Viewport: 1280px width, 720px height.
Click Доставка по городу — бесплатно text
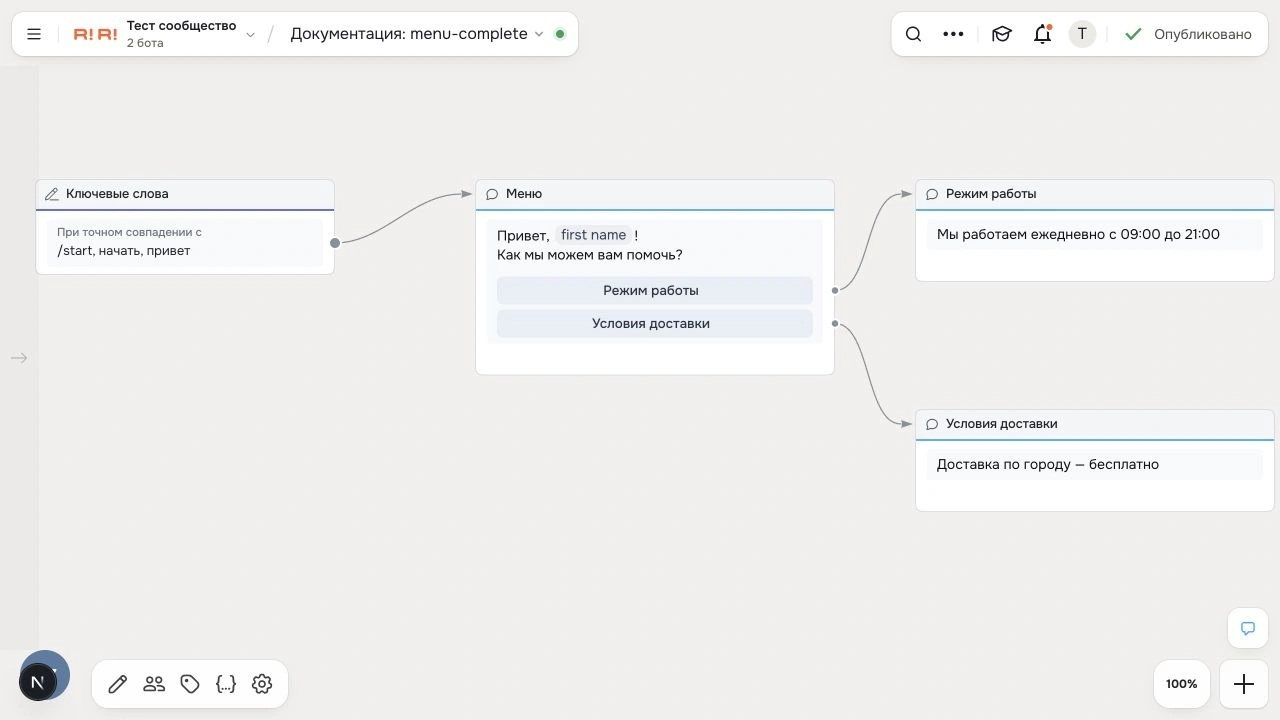(x=1048, y=464)
